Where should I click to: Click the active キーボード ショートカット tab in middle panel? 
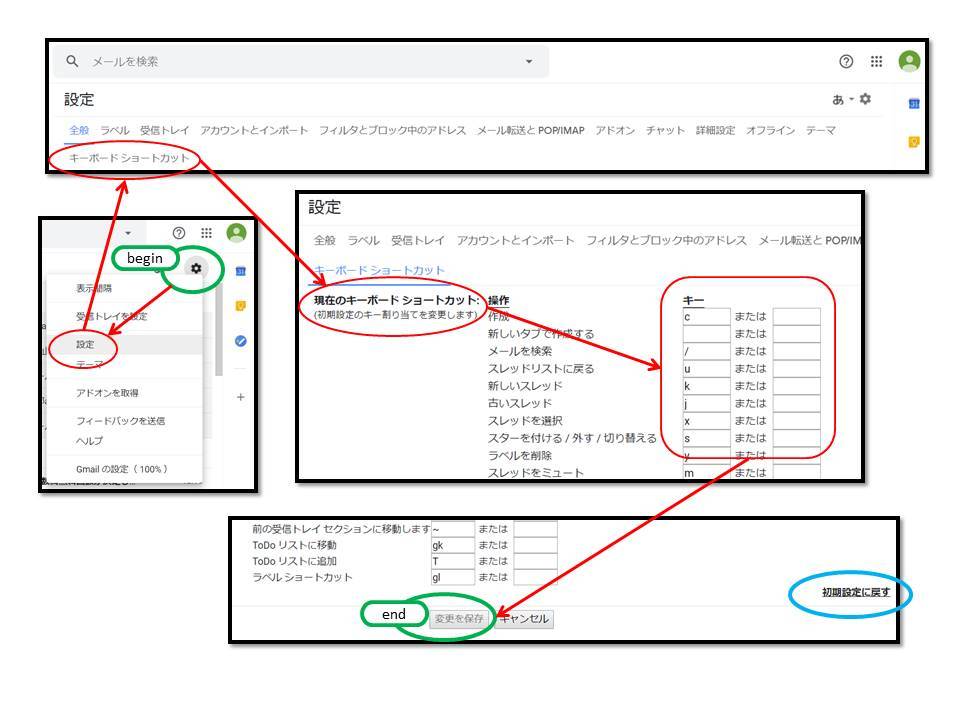point(380,270)
